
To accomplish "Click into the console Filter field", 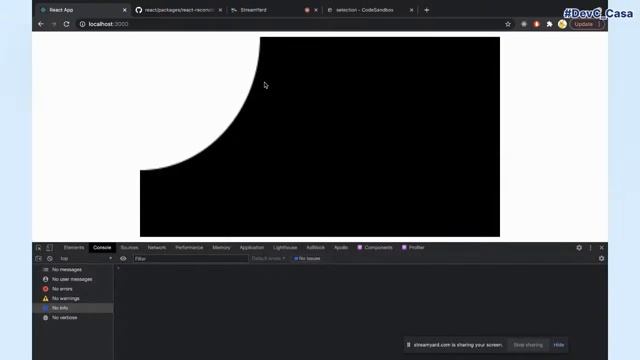I will tap(191, 258).
